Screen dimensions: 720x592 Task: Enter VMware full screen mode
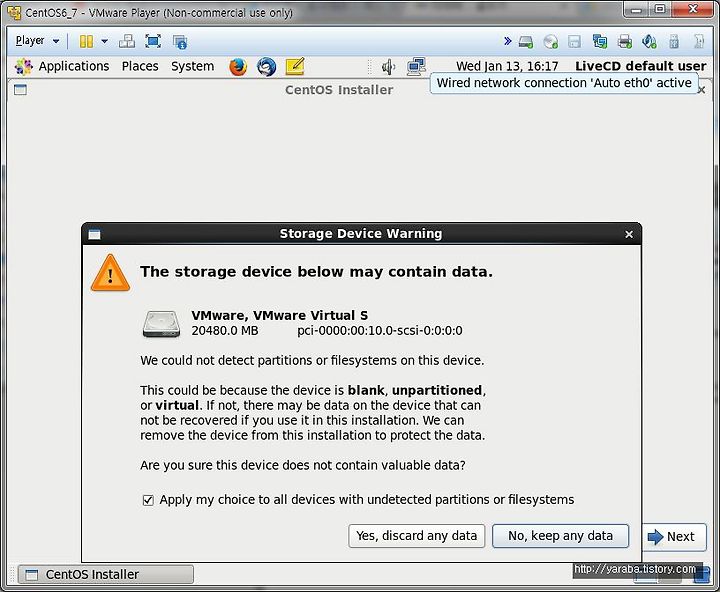coord(153,41)
